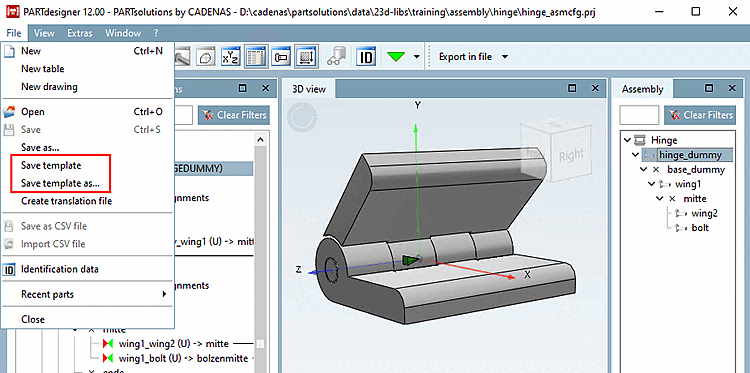The width and height of the screenshot is (750, 373).
Task: Click the part preview window toolbar icon
Action: (x=281, y=56)
